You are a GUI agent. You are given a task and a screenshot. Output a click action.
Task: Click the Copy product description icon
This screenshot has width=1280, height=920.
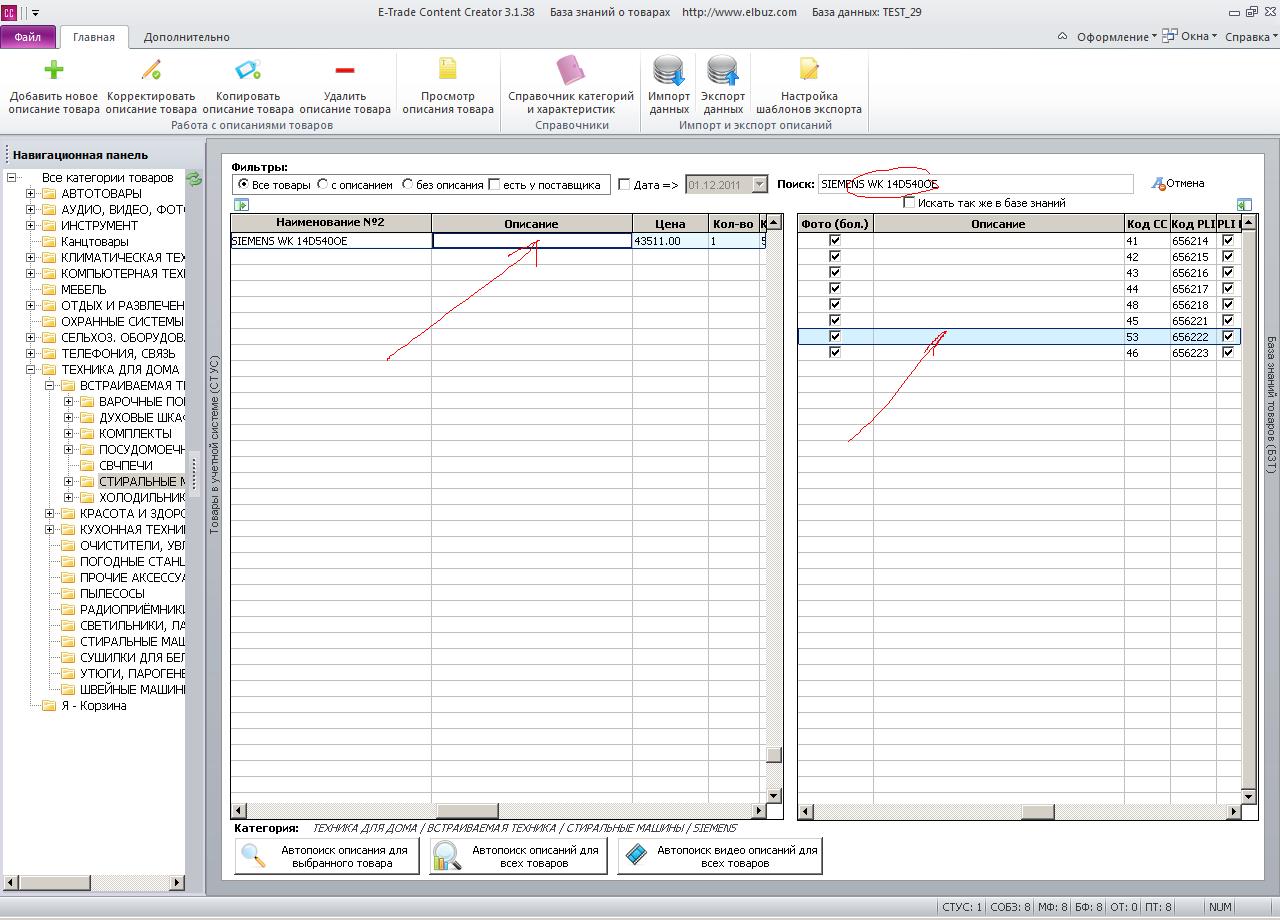(x=248, y=70)
